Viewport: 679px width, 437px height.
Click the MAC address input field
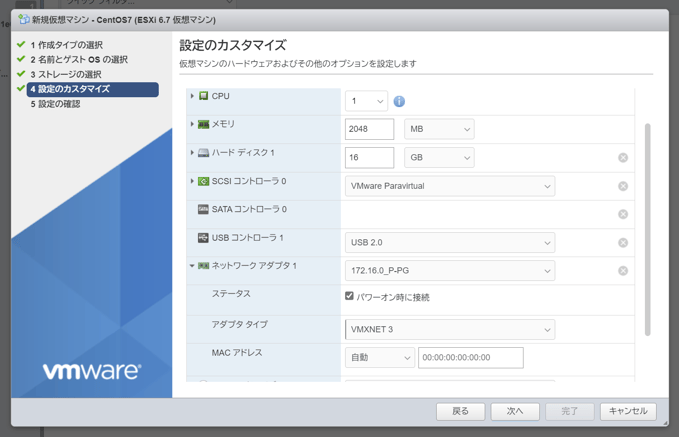(470, 357)
